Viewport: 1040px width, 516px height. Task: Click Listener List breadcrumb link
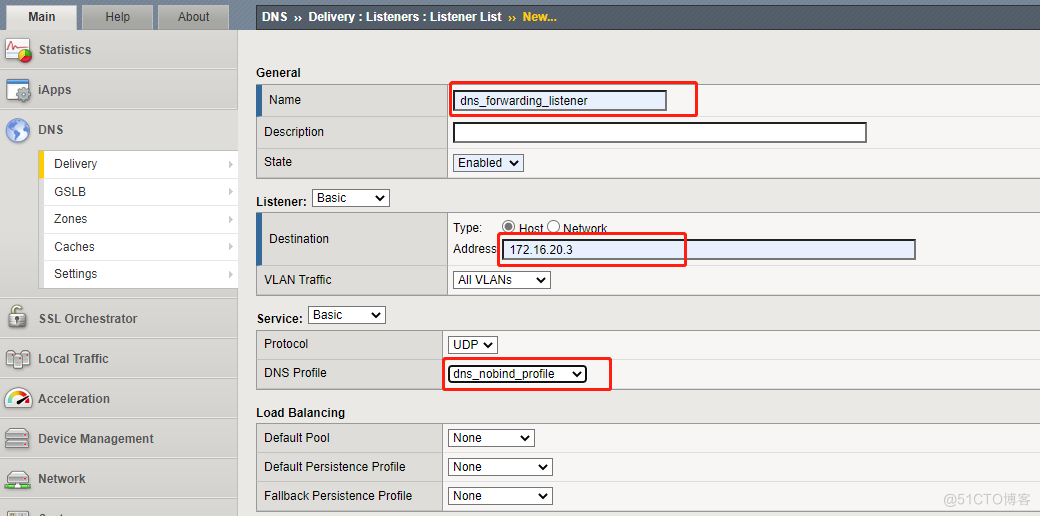[x=466, y=17]
